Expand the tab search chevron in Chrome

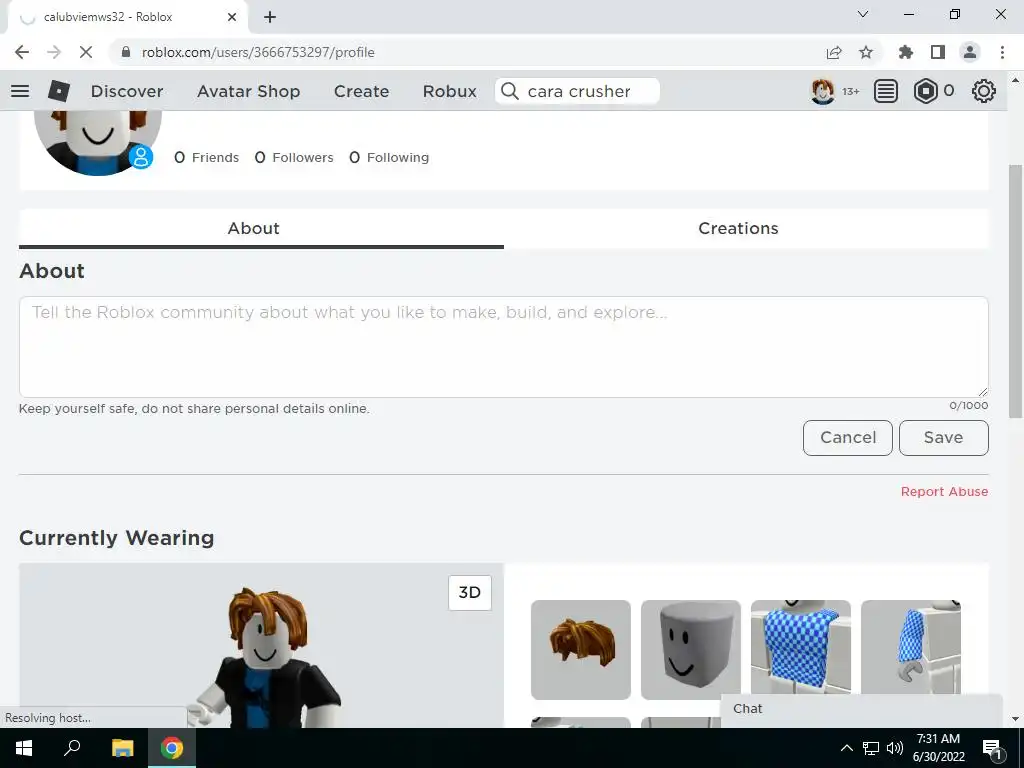coord(863,14)
